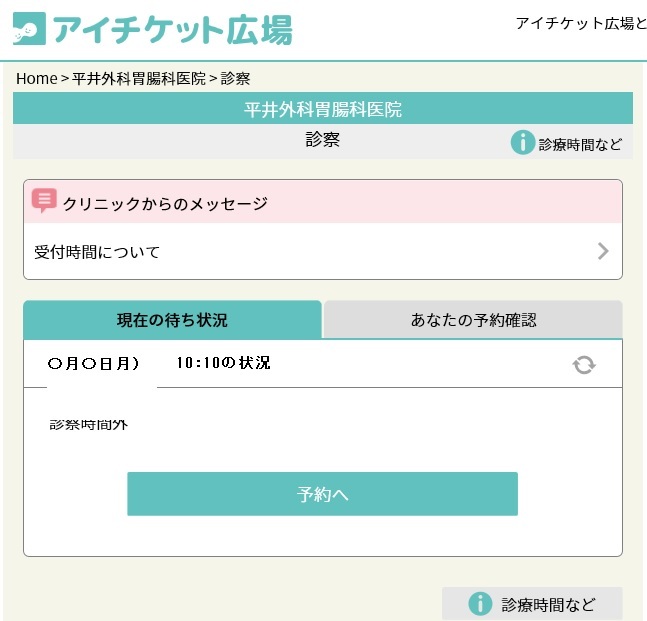Click the クリニックからのメッセージ heading
Viewport: 647px width, 621px height.
pos(165,203)
